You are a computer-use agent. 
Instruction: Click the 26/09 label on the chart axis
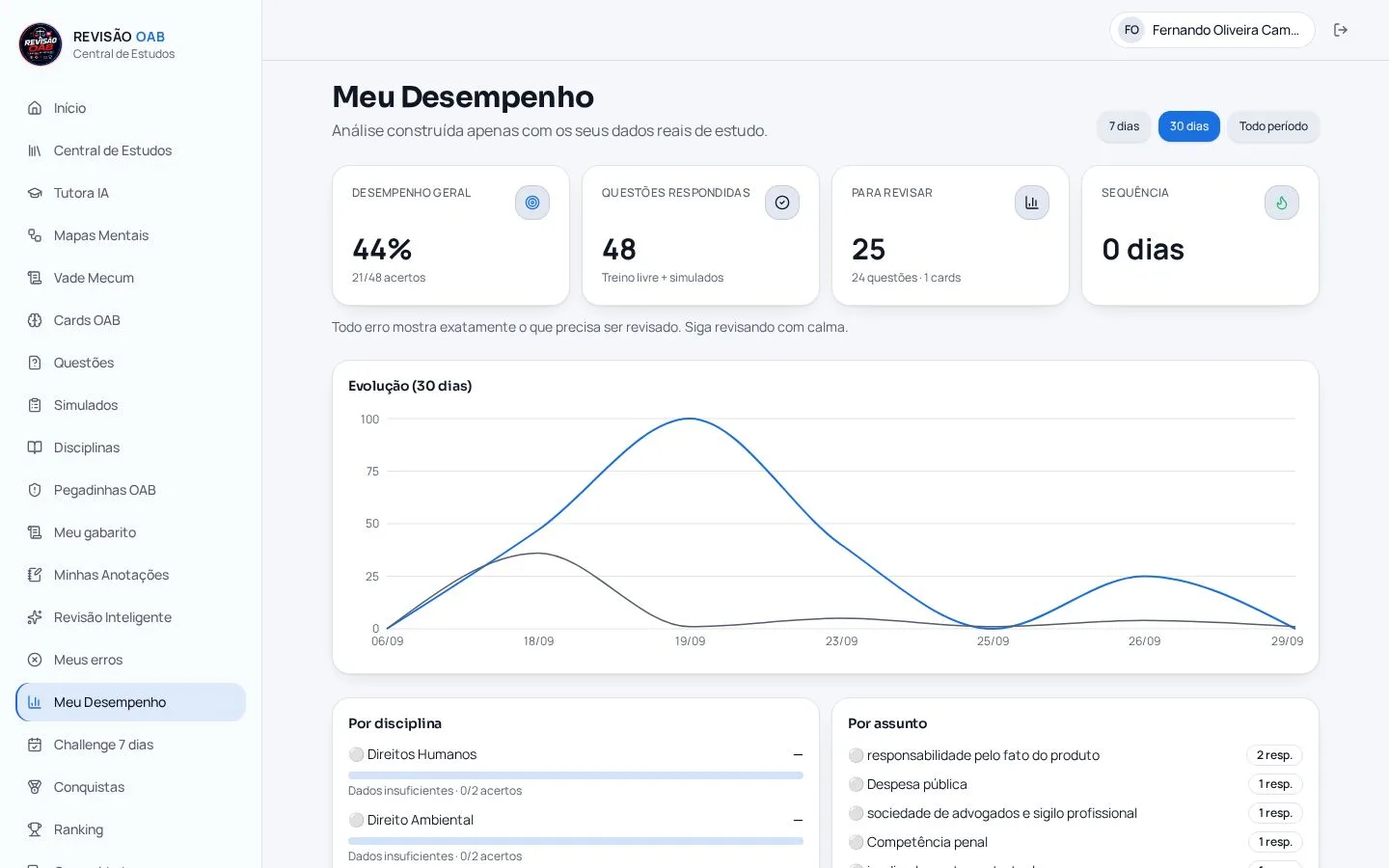point(1144,641)
